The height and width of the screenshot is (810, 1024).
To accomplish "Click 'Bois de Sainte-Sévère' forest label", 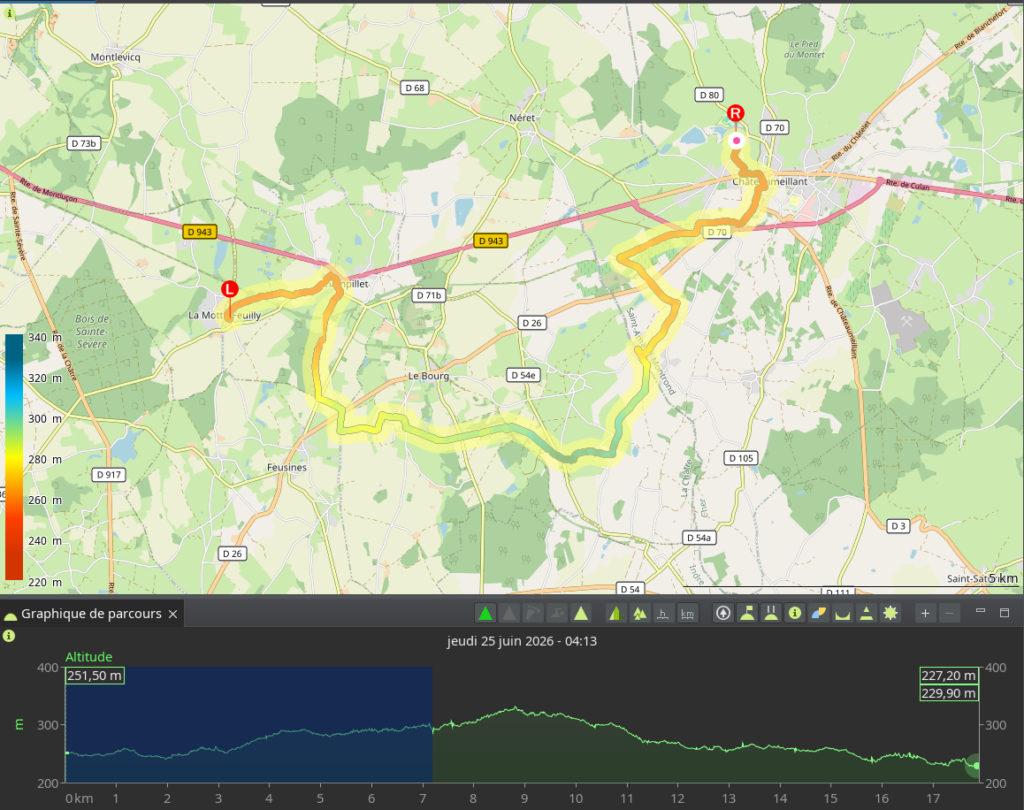I will coord(92,331).
